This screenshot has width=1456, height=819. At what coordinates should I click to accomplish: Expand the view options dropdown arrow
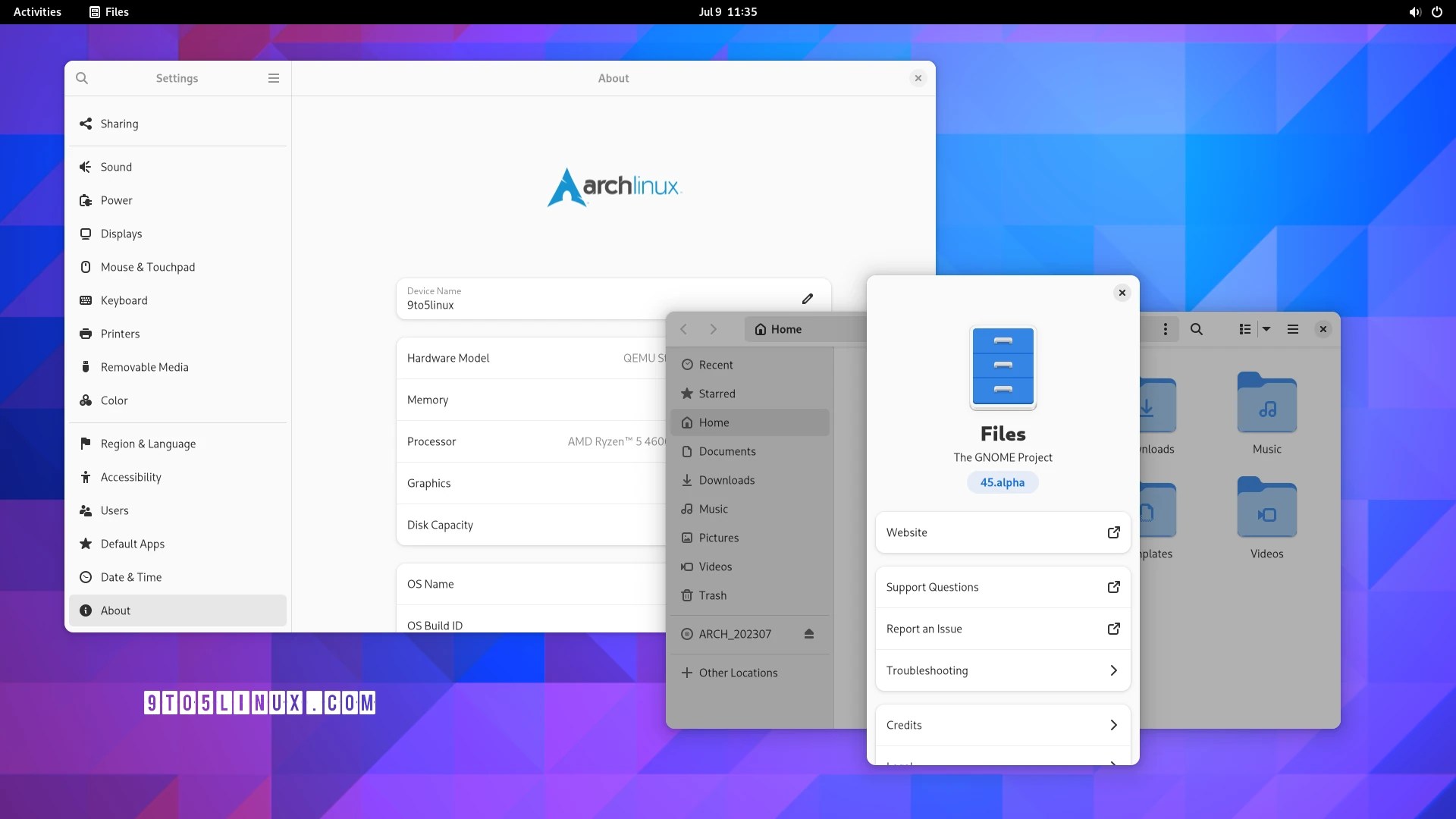[x=1266, y=329]
